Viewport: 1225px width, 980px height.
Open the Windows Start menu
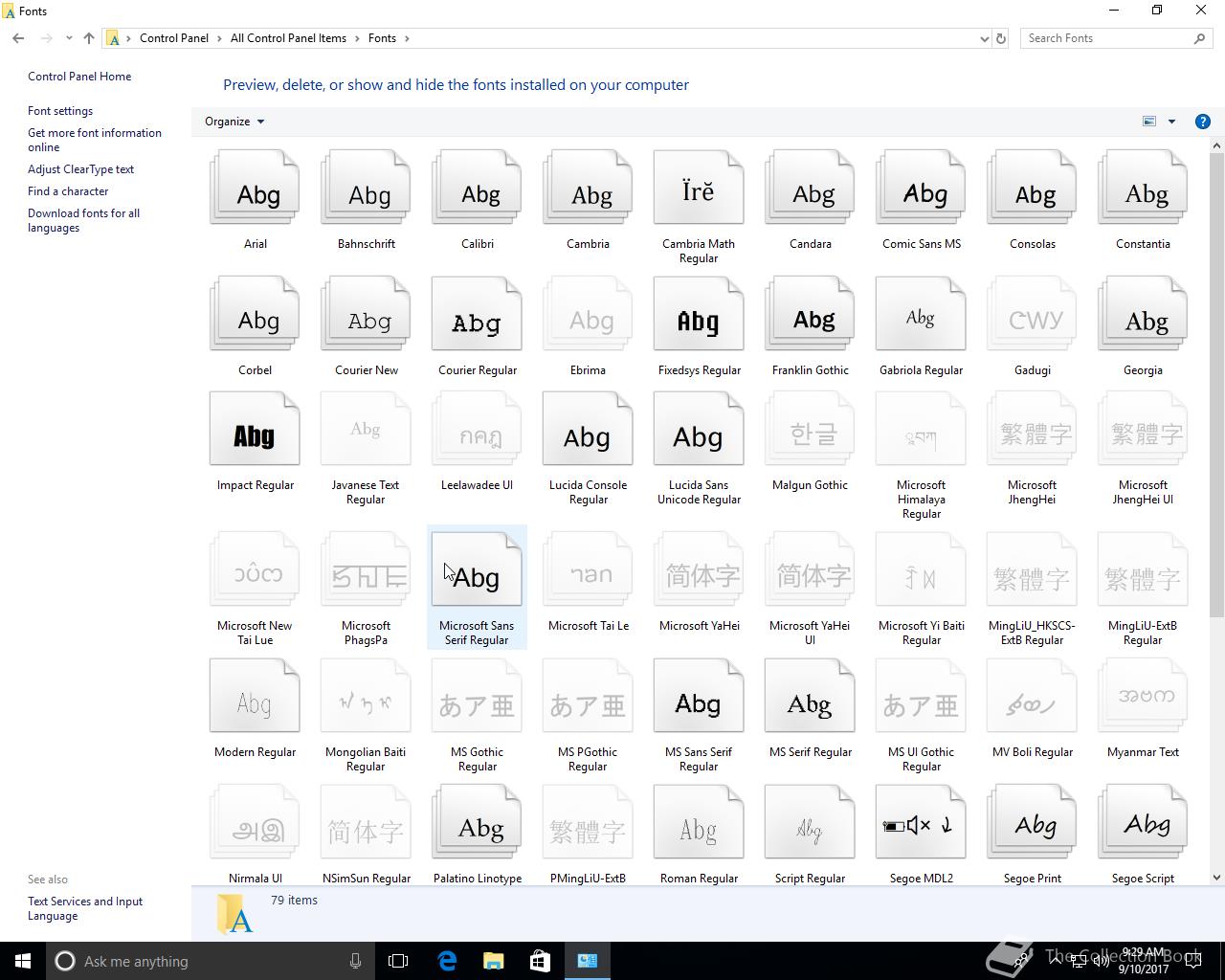point(23,961)
